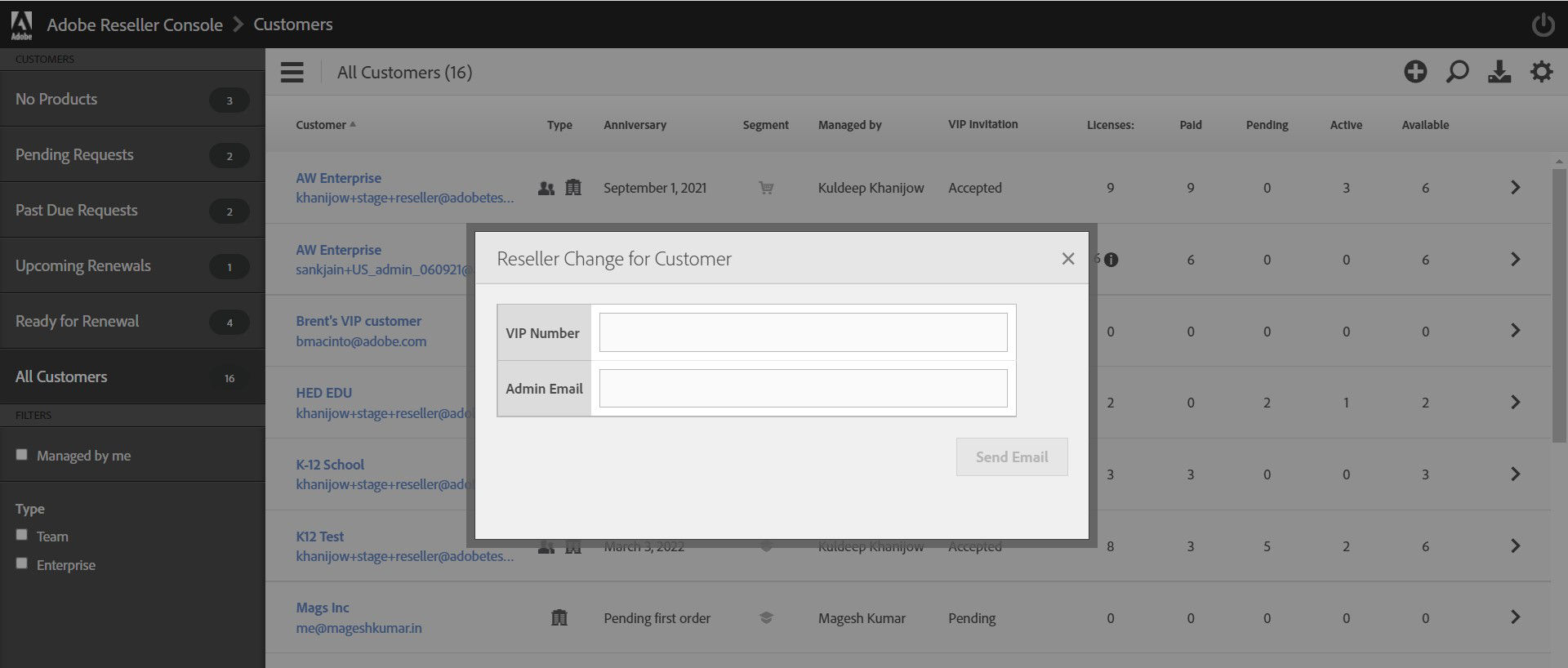Screen dimensions: 1568x668
Task: Click the download export icon
Action: tap(1499, 72)
